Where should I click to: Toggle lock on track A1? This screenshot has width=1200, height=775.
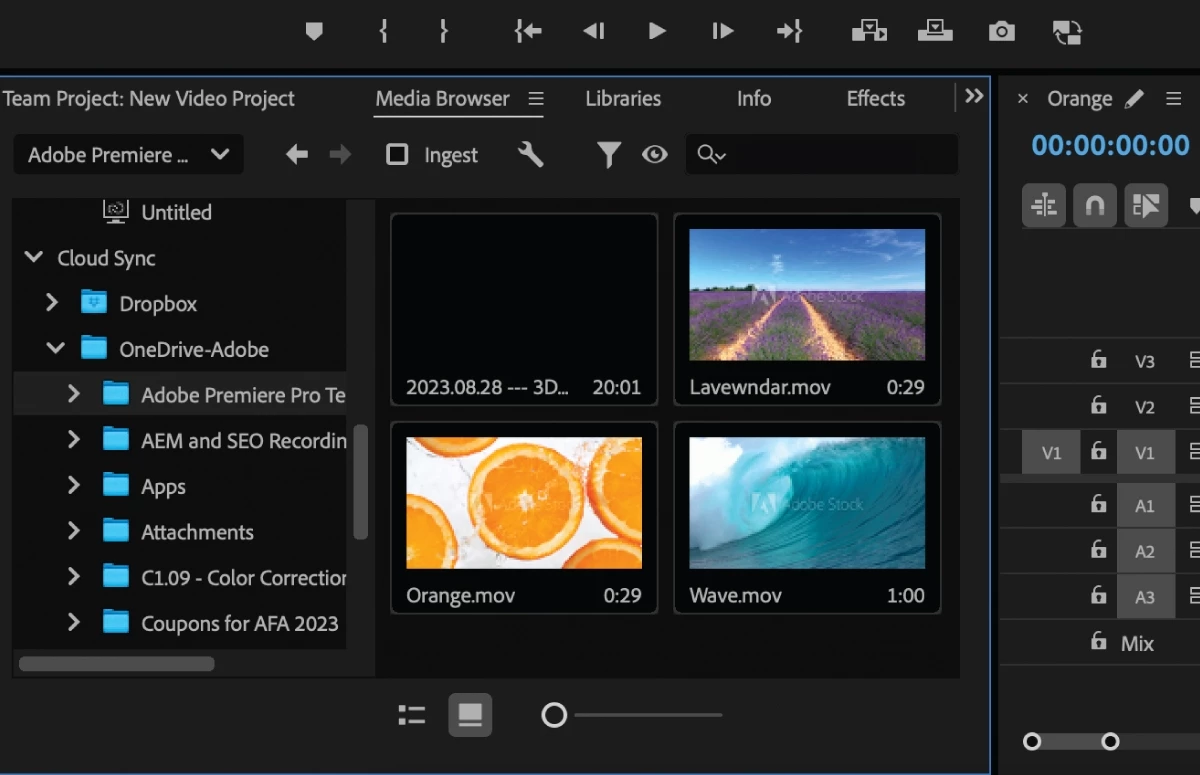click(x=1099, y=505)
